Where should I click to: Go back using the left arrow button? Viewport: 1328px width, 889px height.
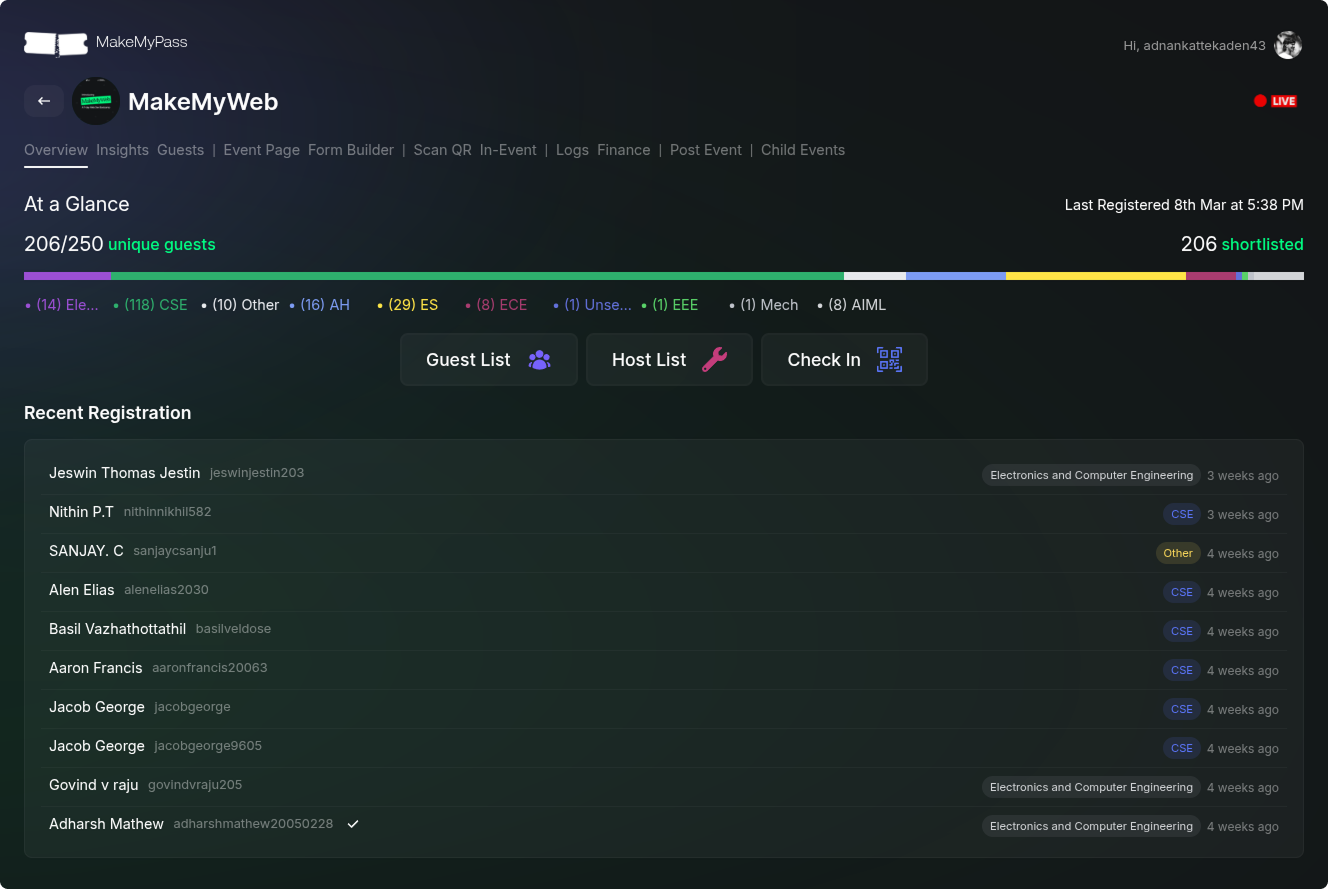[44, 101]
